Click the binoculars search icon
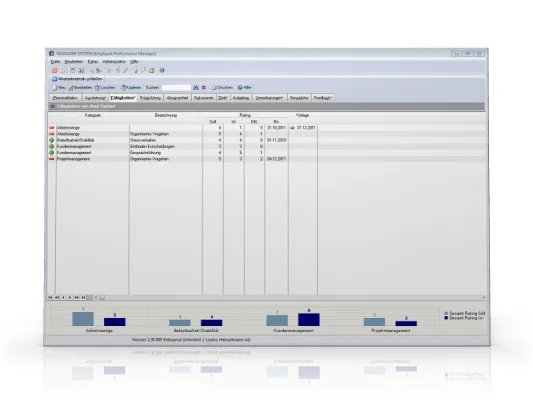The width and height of the screenshot is (533, 400). [196, 88]
